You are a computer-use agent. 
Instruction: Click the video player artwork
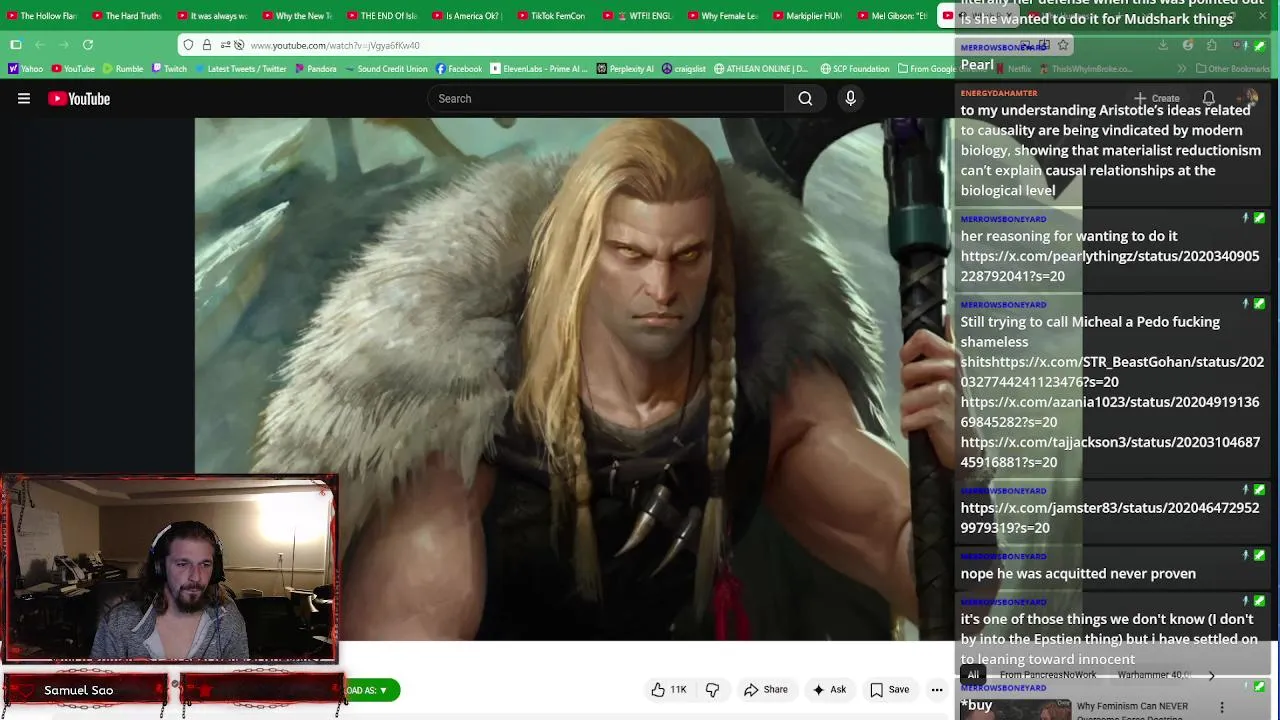pos(575,378)
